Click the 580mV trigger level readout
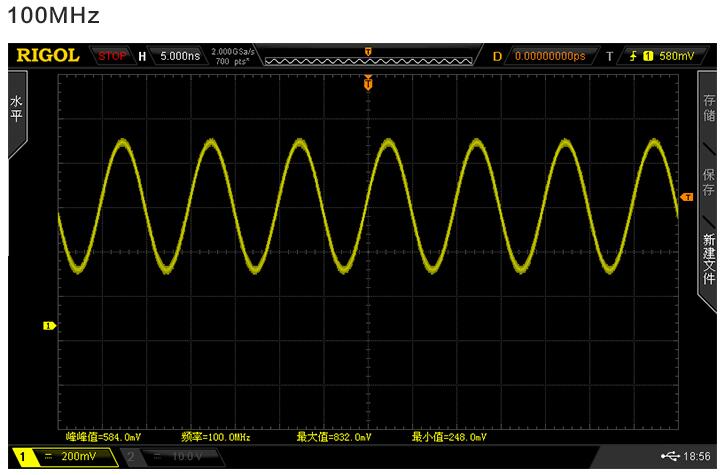 click(675, 56)
